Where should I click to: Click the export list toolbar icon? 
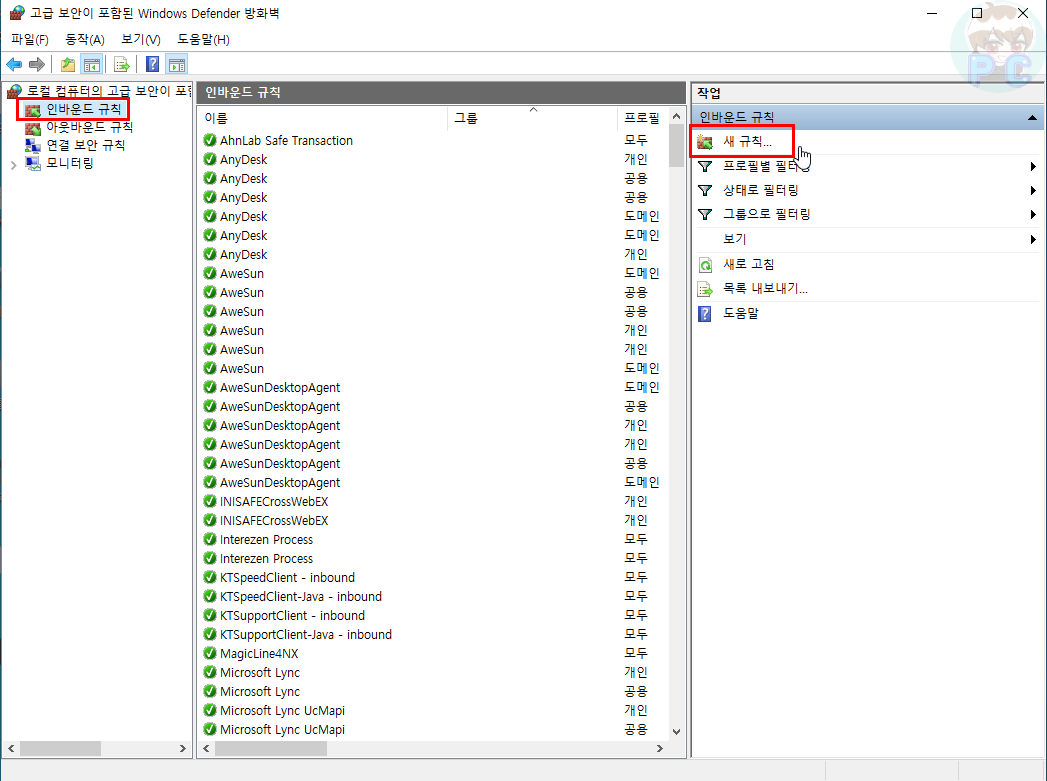coord(122,65)
